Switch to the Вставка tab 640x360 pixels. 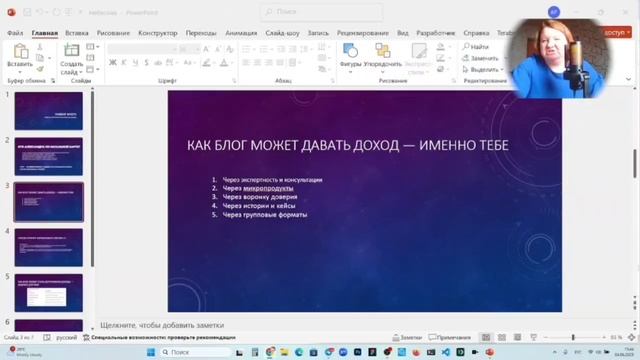(77, 33)
